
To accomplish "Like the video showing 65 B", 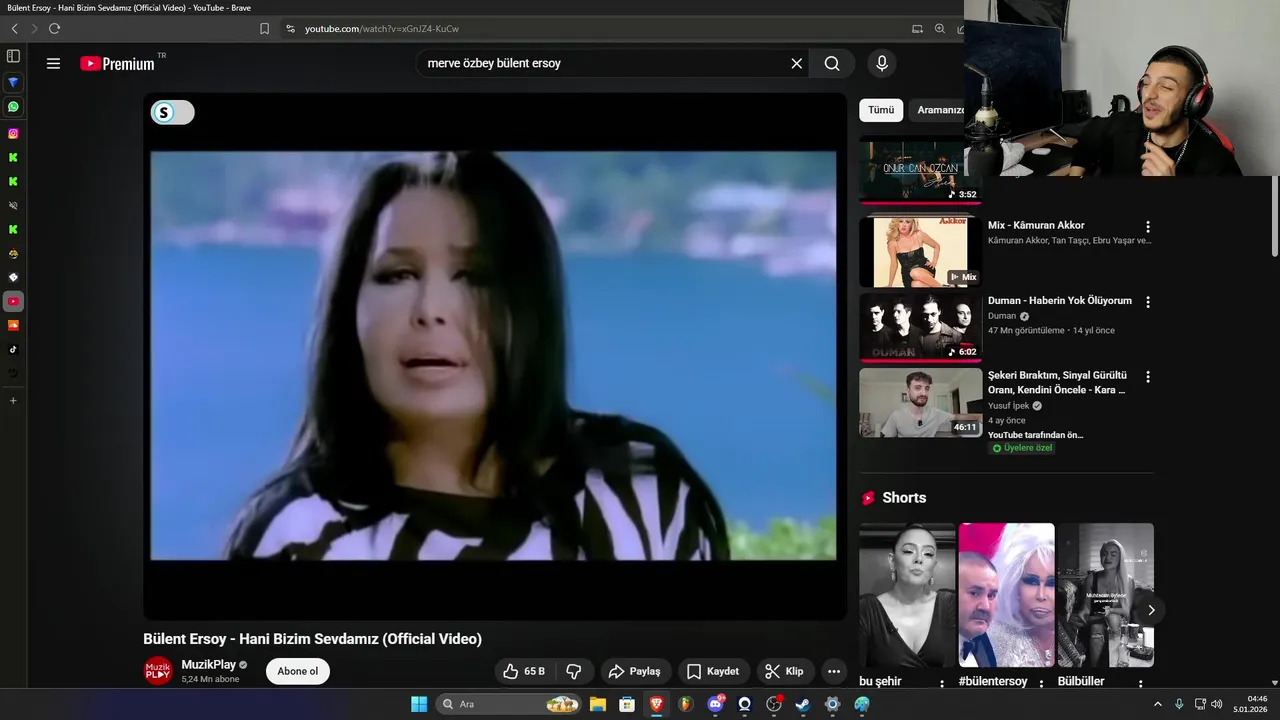I will pos(524,671).
